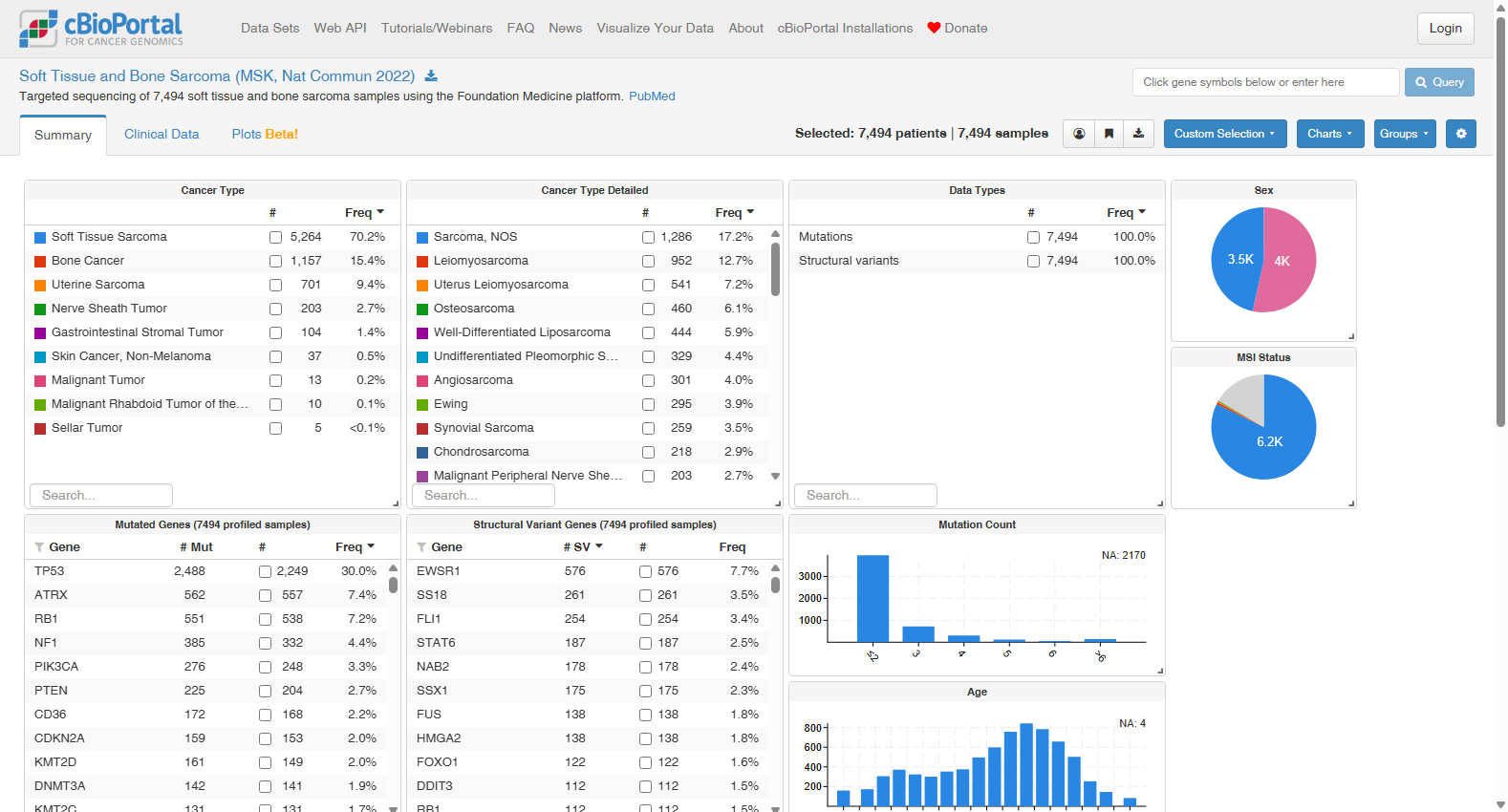
Task: Click the bookmark icon button
Action: pyautogui.click(x=1109, y=134)
